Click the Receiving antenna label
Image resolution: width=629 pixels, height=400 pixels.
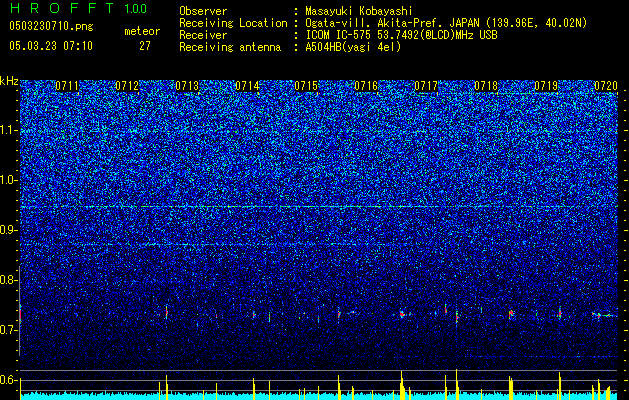pyautogui.click(x=230, y=47)
